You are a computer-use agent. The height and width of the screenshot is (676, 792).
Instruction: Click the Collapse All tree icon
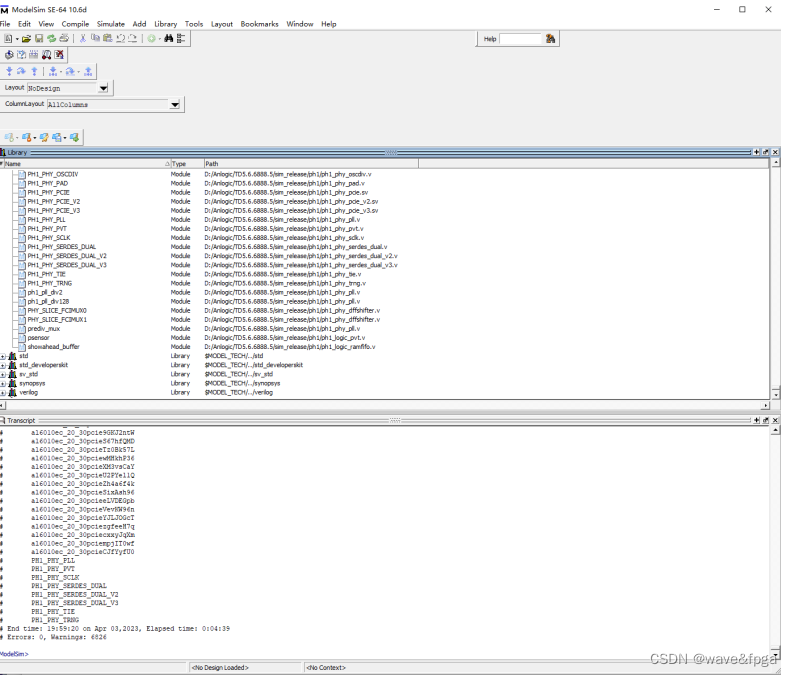(181, 38)
